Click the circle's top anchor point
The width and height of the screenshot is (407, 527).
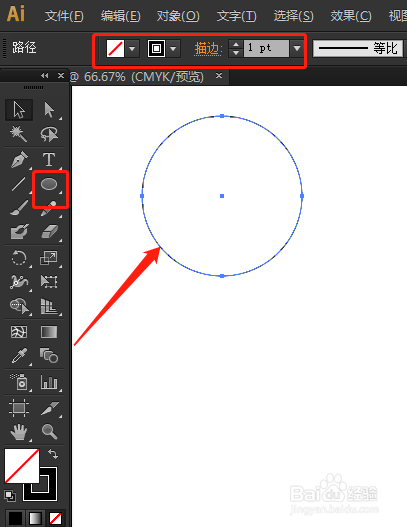(x=222, y=116)
